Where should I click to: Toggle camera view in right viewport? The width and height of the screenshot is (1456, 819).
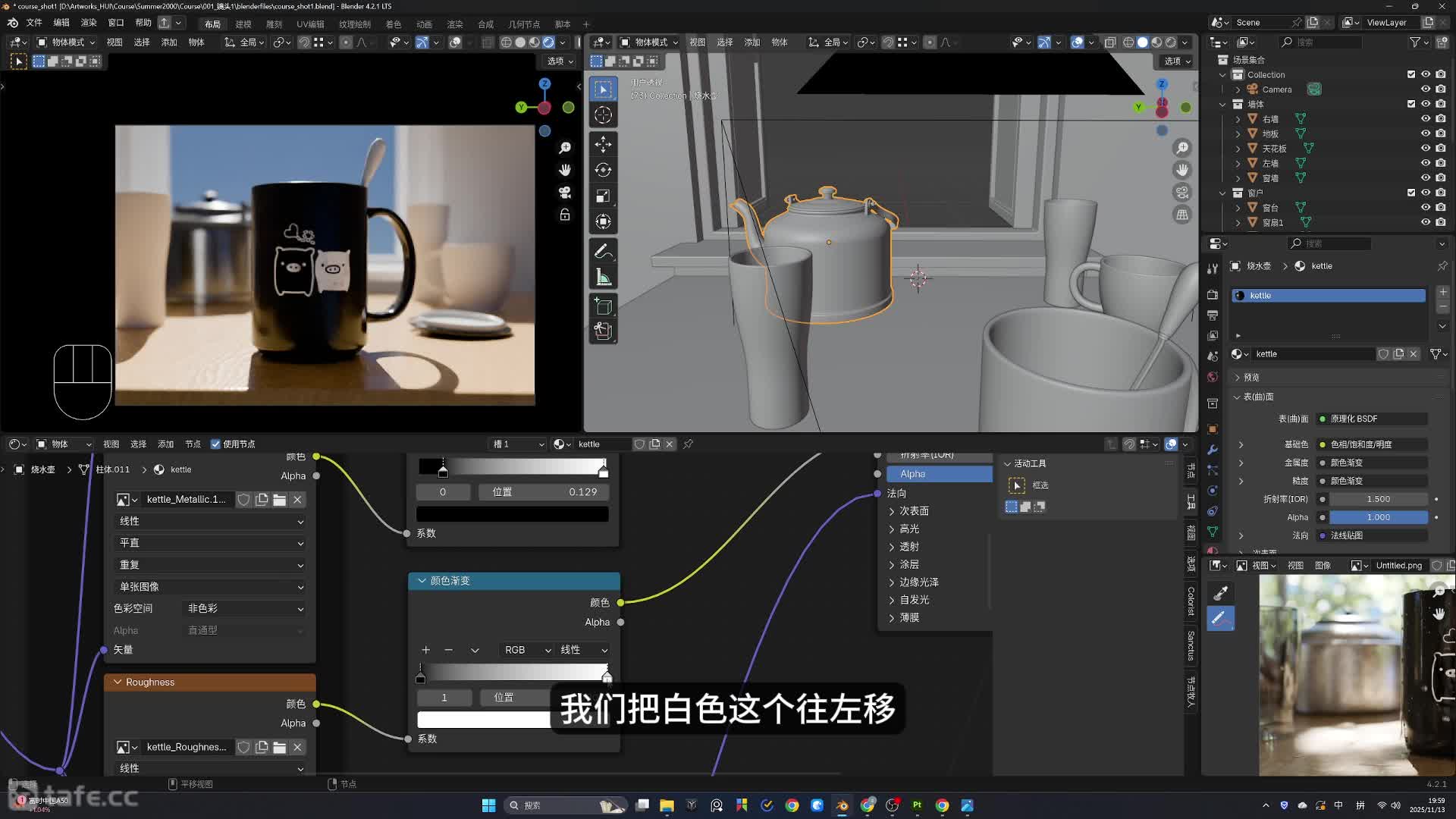(1181, 193)
